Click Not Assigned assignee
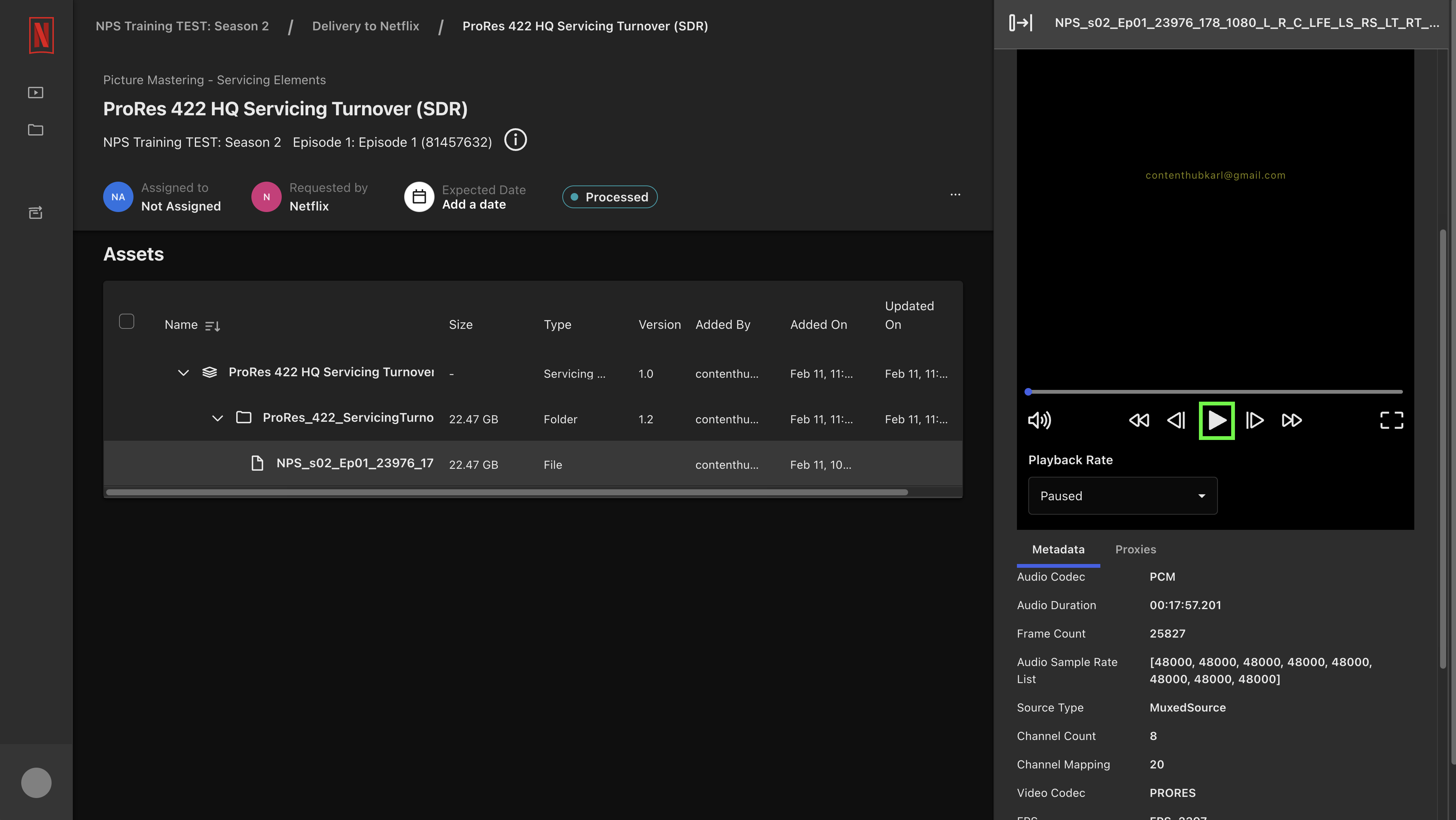The width and height of the screenshot is (1456, 820). (x=181, y=206)
